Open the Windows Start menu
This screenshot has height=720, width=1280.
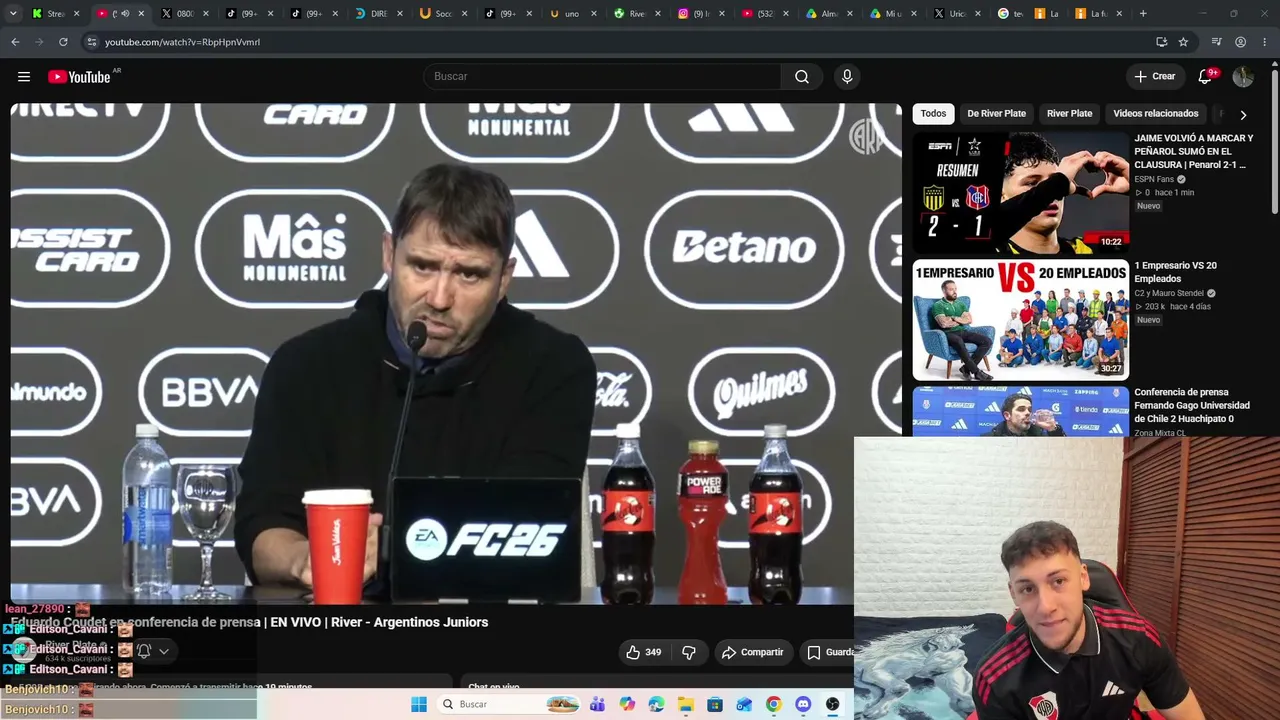pos(419,704)
